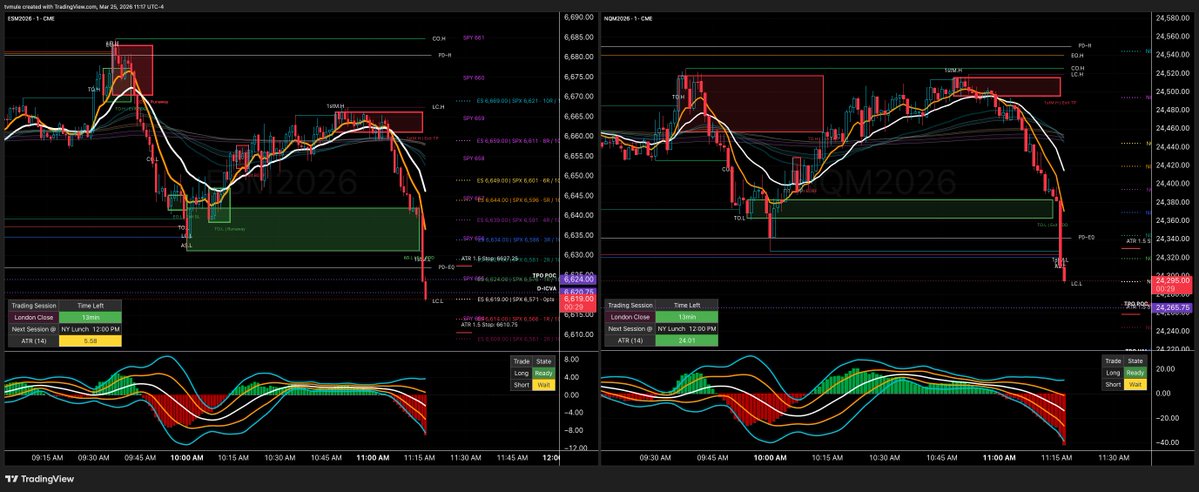Click the 'ATR (14)' cell in NQ chart table

coord(631,340)
